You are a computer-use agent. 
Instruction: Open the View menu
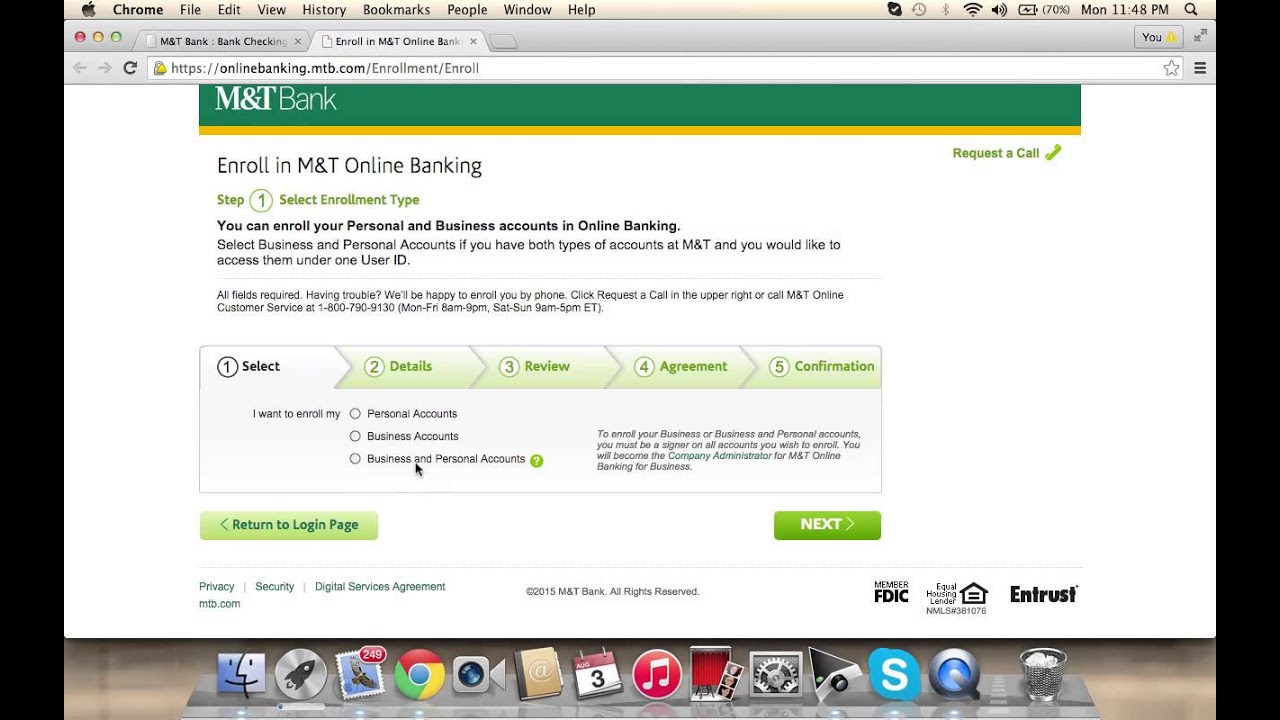point(271,9)
